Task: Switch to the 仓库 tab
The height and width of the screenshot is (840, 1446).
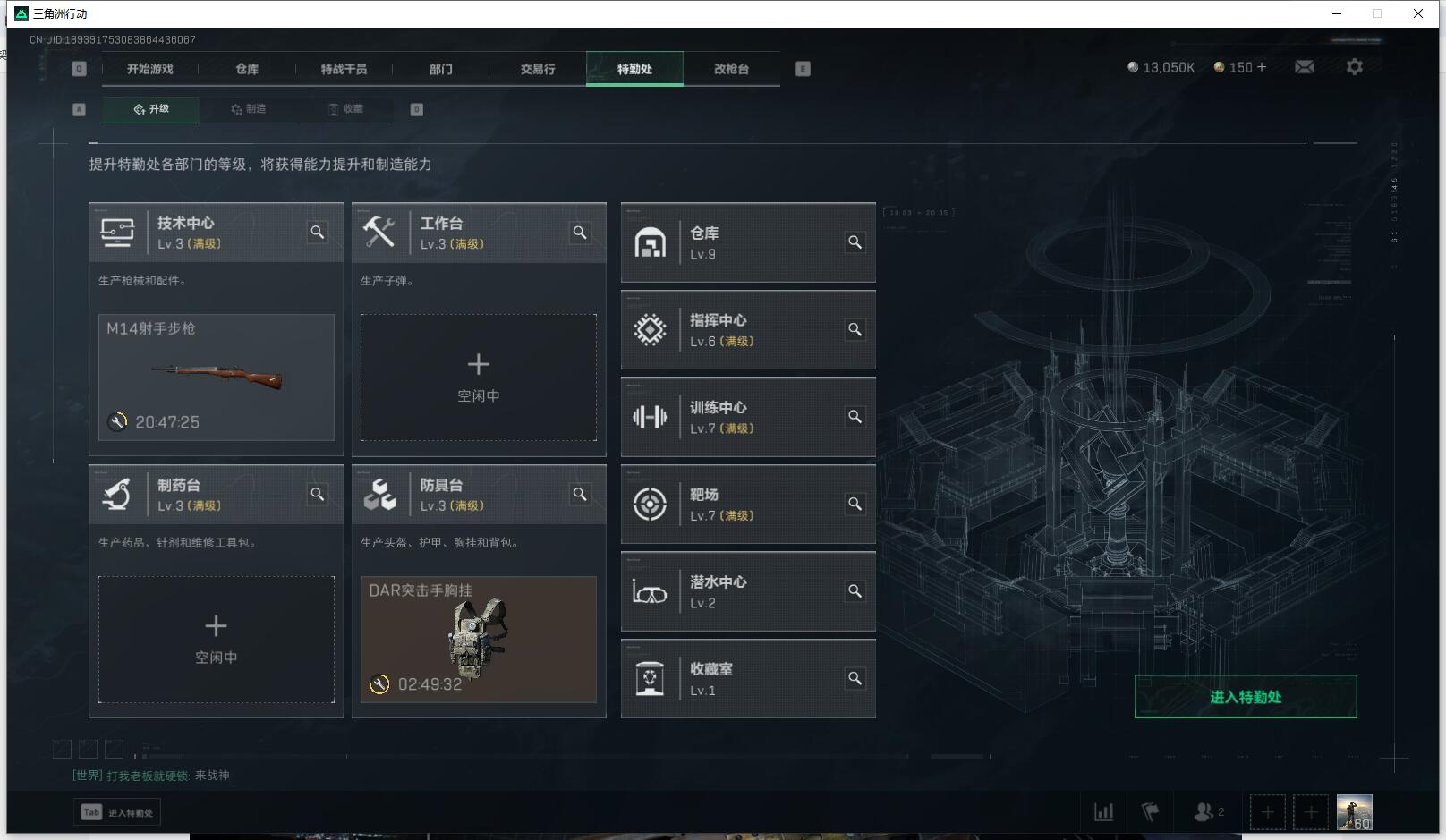Action: point(247,69)
